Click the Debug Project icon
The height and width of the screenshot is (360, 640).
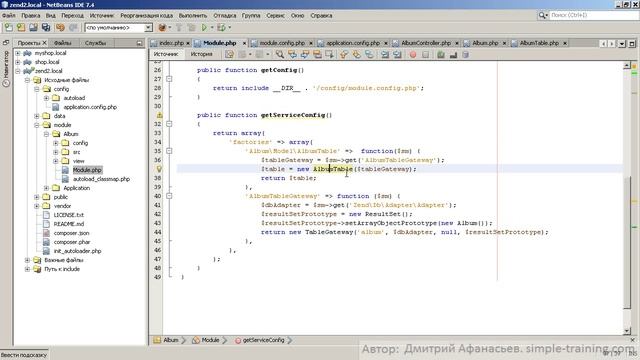pos(221,27)
